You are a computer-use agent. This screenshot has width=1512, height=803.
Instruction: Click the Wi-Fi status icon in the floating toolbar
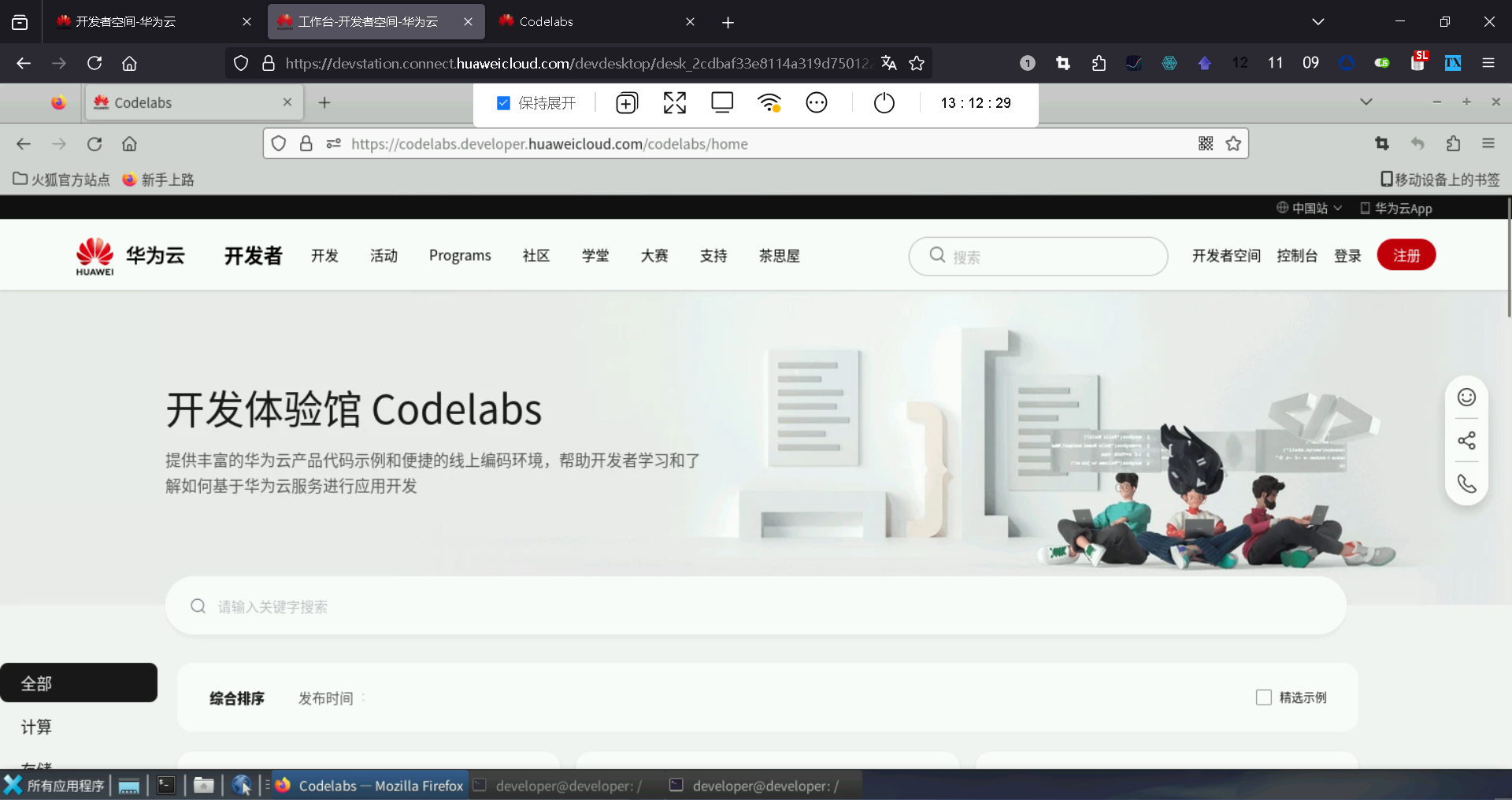[769, 102]
